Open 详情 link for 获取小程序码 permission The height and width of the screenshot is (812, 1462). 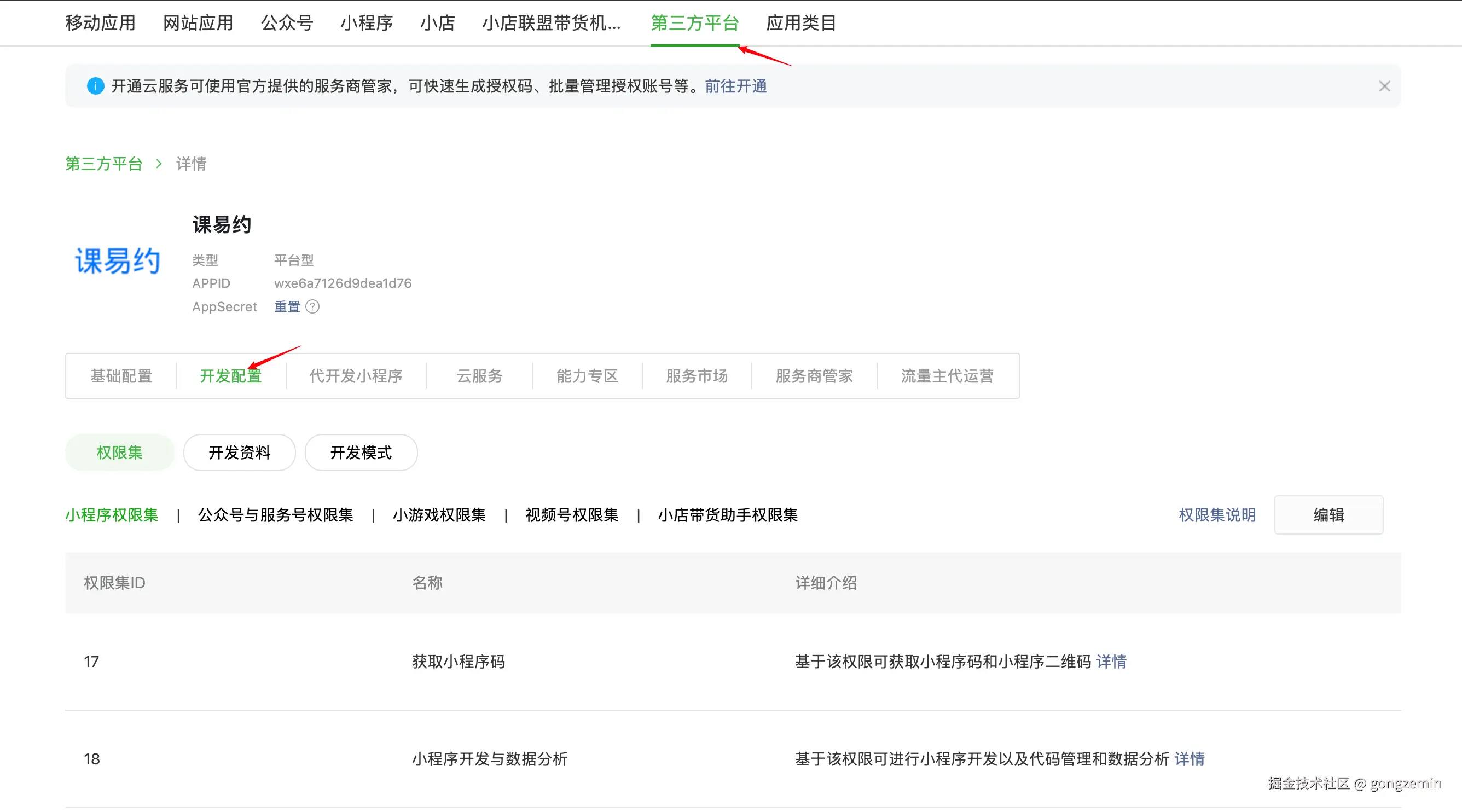point(1111,662)
